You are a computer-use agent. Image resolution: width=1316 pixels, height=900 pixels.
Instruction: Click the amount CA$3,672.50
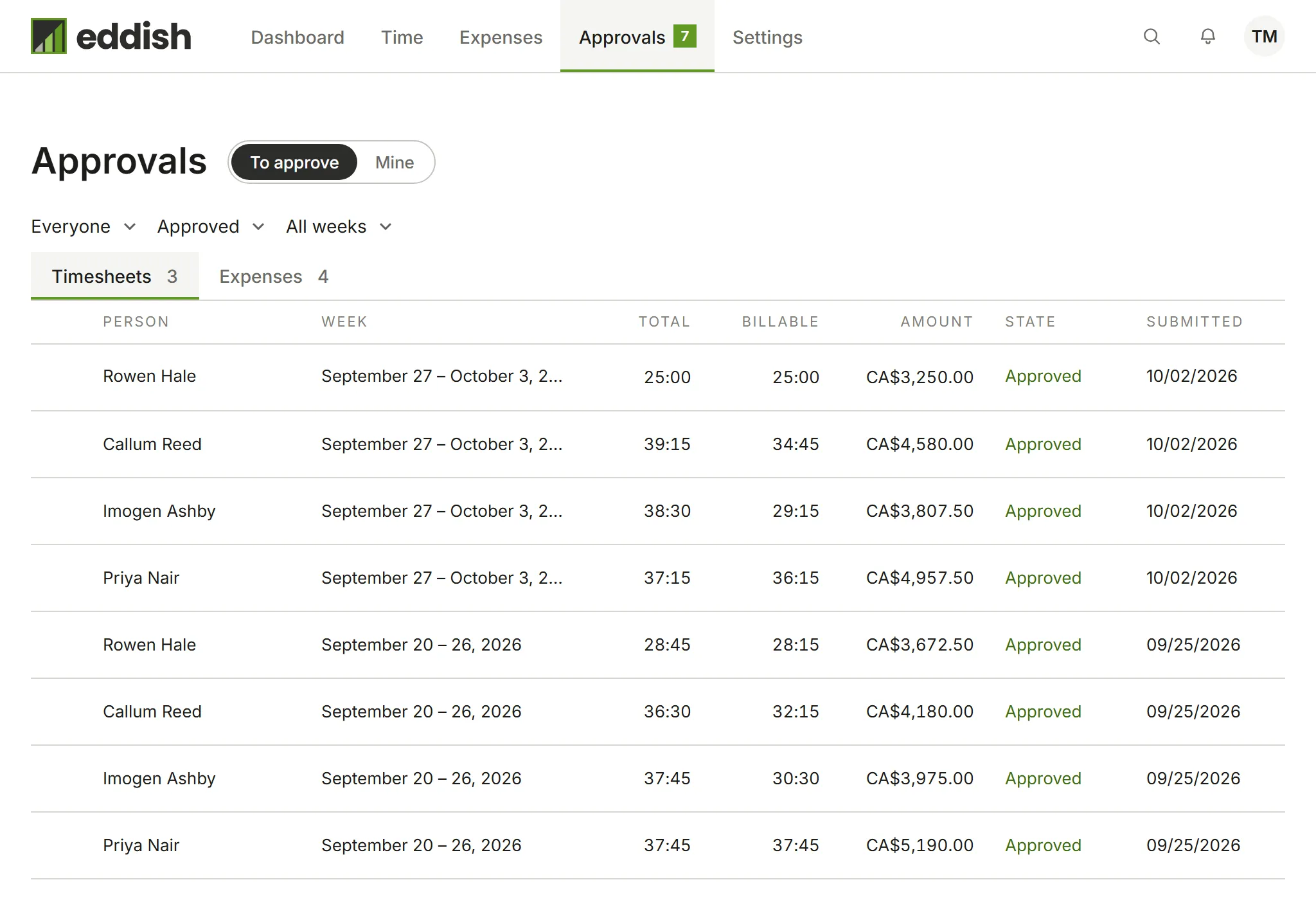coord(920,644)
